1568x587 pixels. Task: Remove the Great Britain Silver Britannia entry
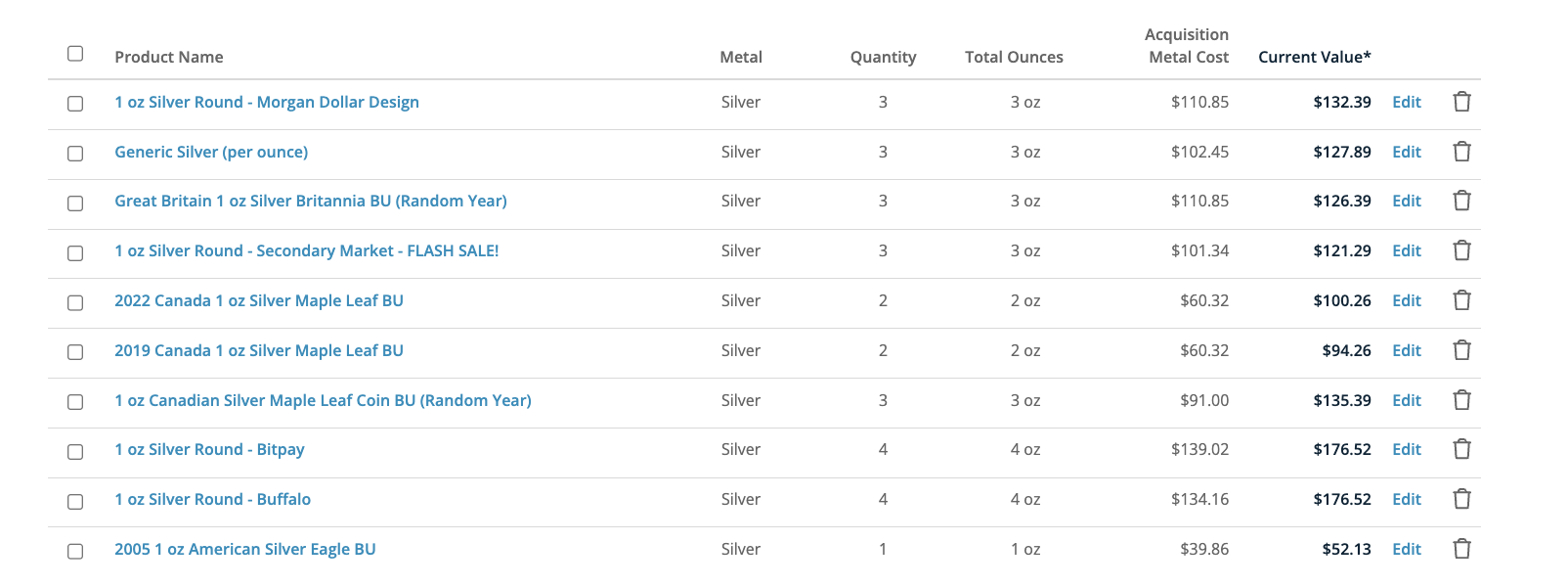pyautogui.click(x=1461, y=201)
